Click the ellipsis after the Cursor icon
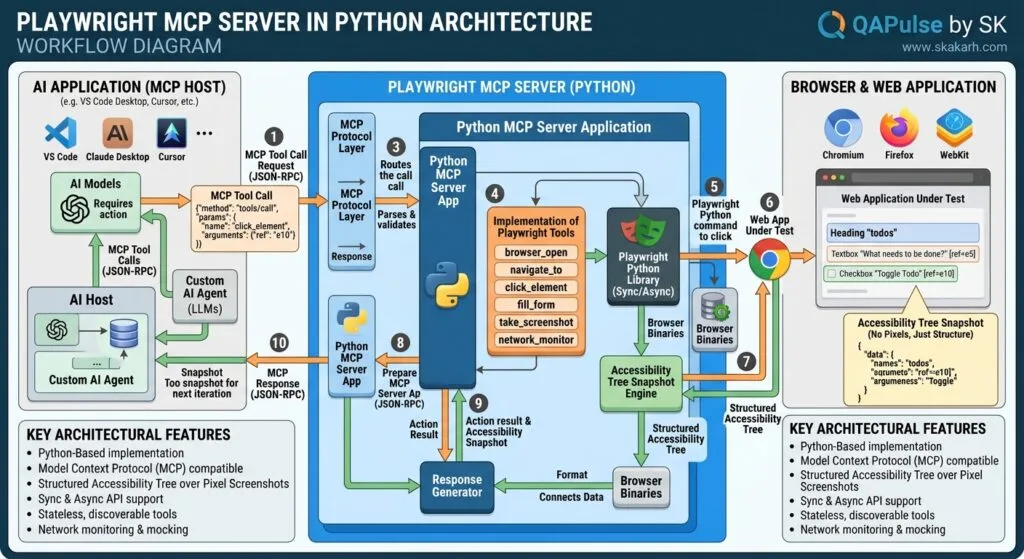1024x559 pixels. click(204, 133)
